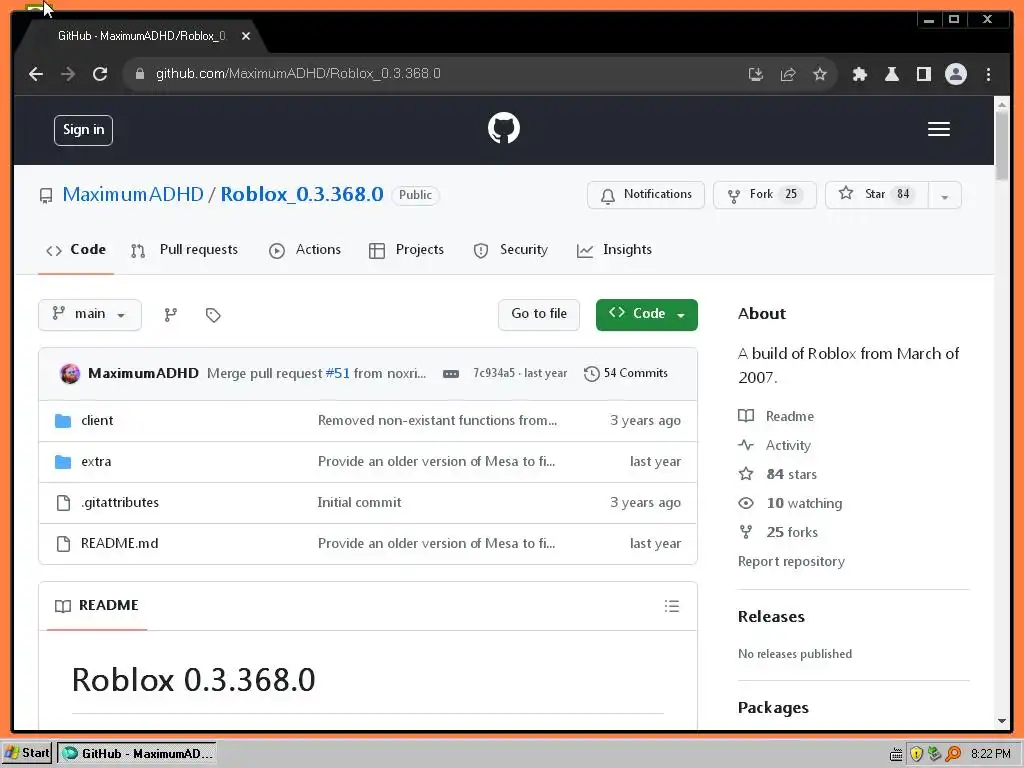Open the Roblox_0.3.368.0 repository link

302,195
